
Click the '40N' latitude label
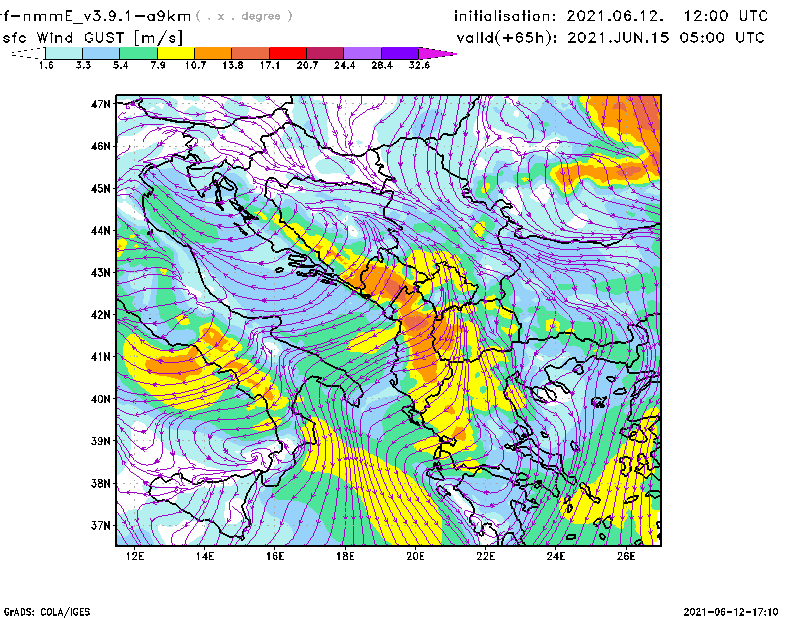click(101, 399)
